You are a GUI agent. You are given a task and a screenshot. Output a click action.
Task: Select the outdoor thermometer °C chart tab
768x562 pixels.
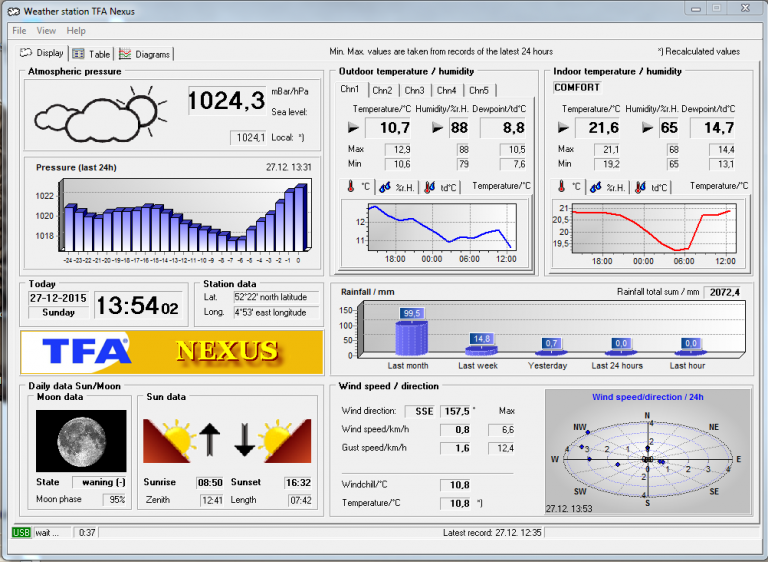(358, 187)
